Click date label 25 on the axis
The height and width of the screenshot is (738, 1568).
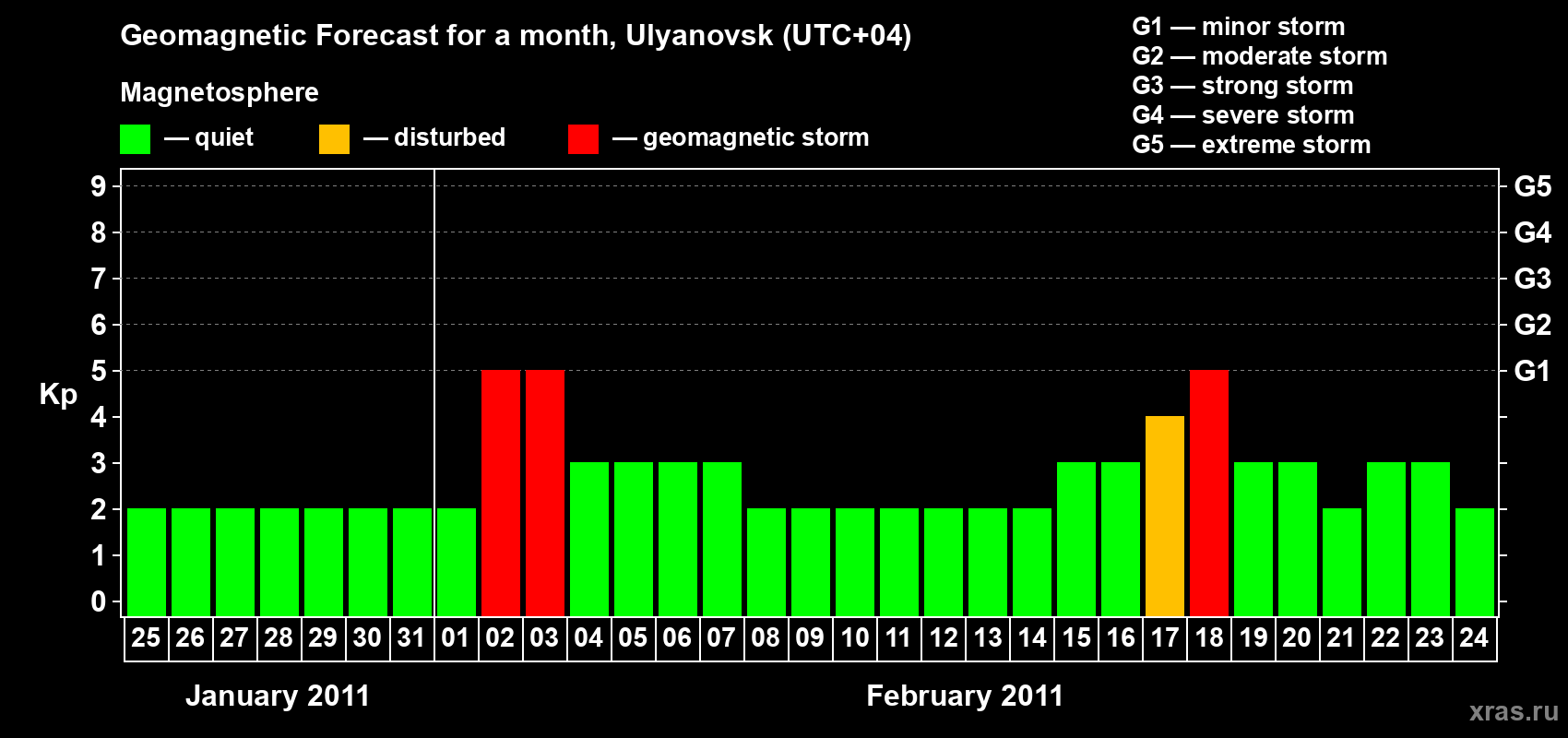[146, 637]
